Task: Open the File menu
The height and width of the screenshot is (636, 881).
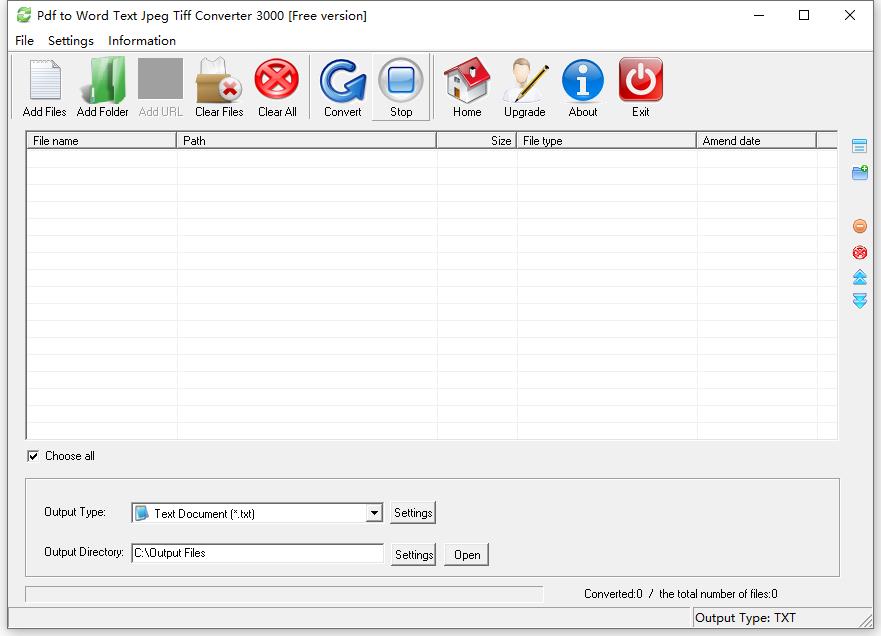Action: 24,41
